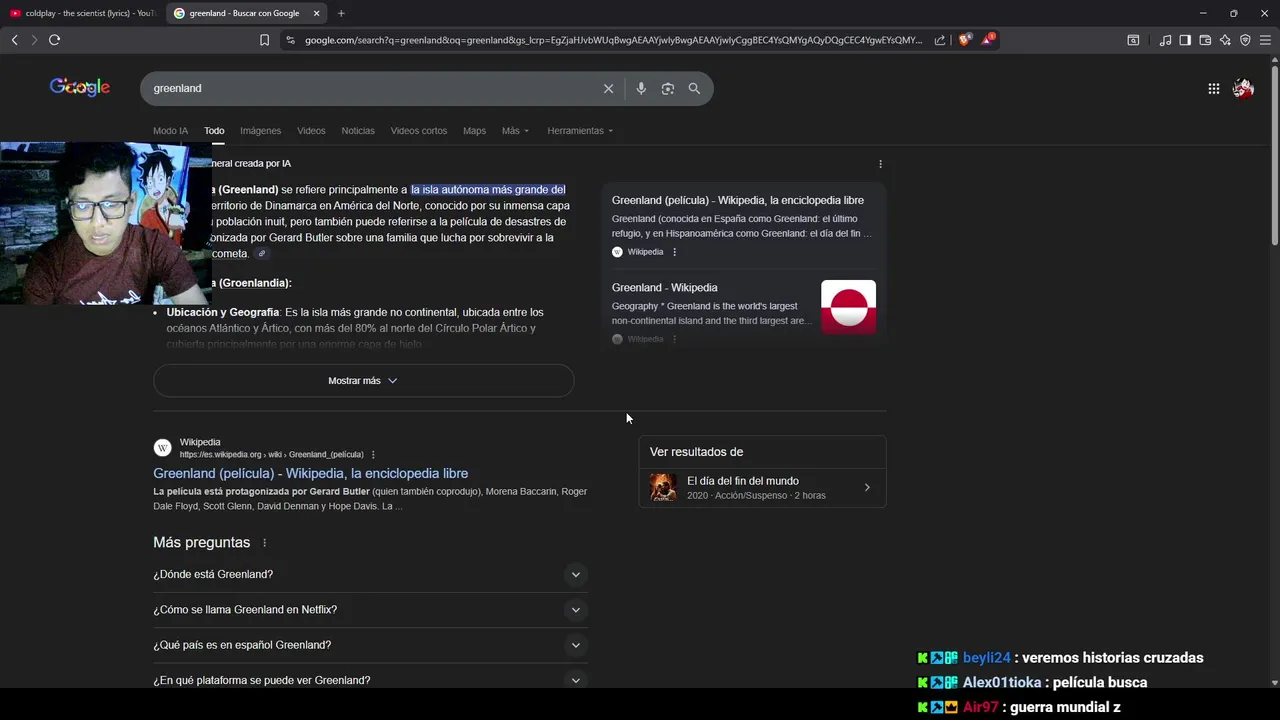This screenshot has height=720, width=1280.
Task: Click the browser address bar URL
Action: tap(613, 40)
